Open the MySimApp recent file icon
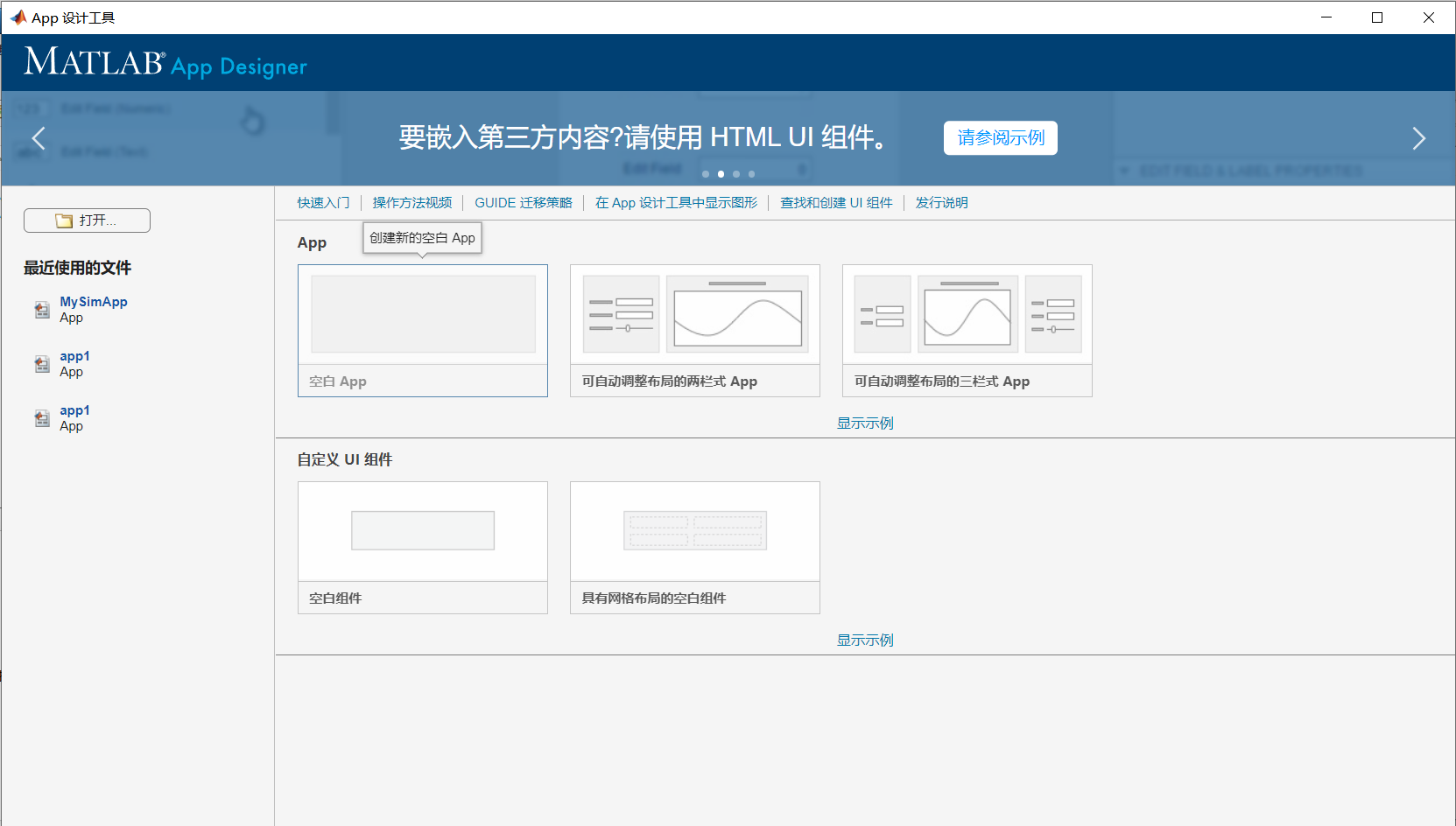 click(x=41, y=310)
